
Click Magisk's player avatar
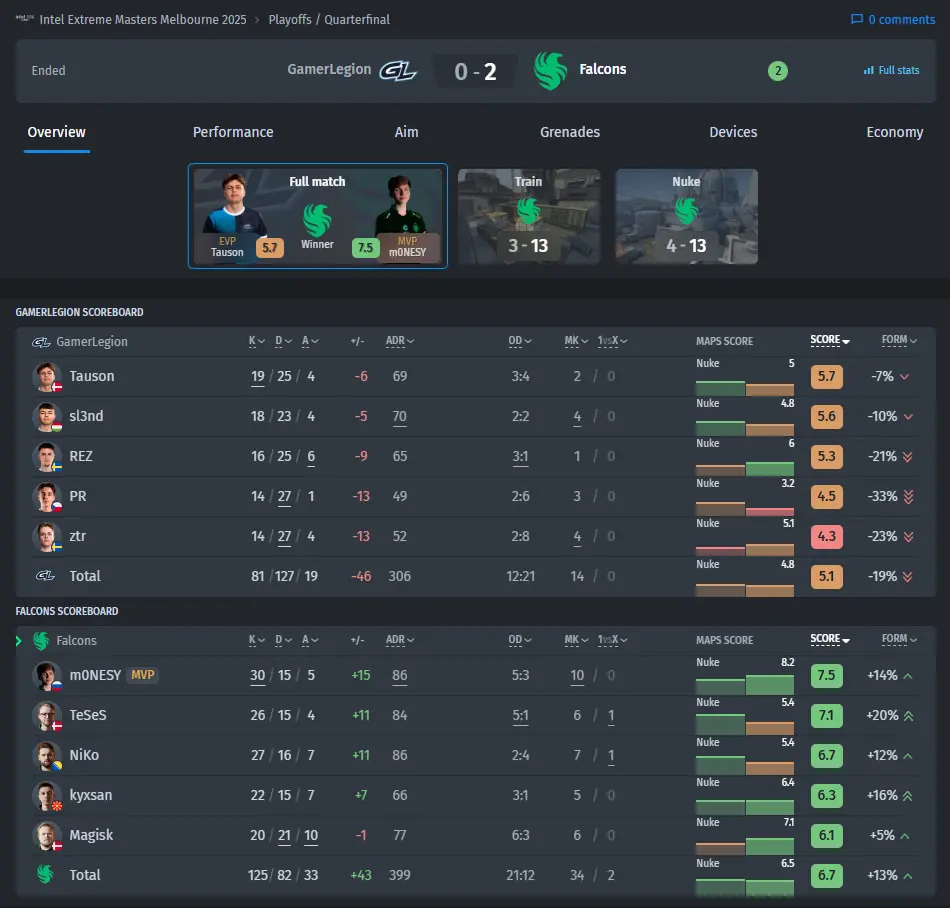47,836
